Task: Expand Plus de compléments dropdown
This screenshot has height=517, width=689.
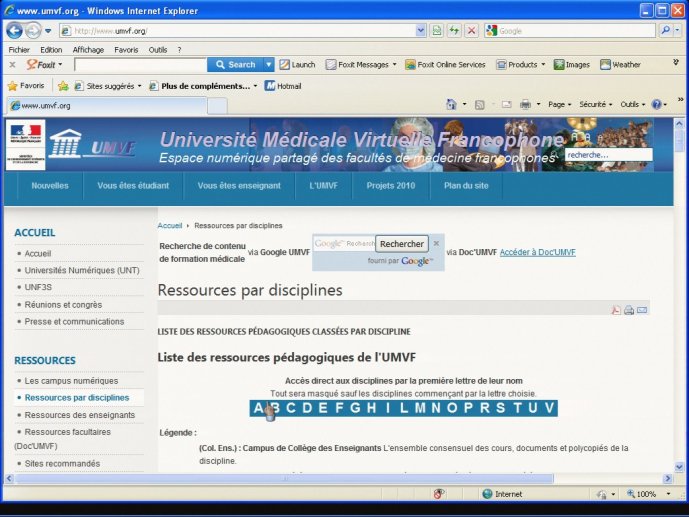Action: [255, 86]
